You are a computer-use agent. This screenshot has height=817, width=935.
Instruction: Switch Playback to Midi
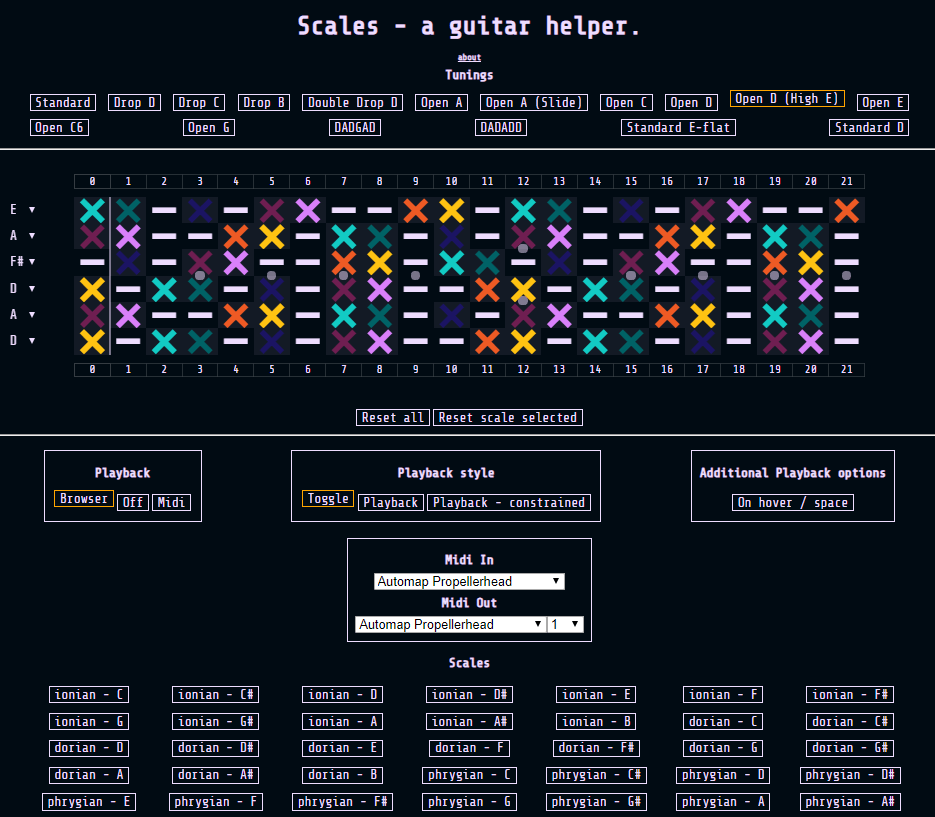(171, 502)
